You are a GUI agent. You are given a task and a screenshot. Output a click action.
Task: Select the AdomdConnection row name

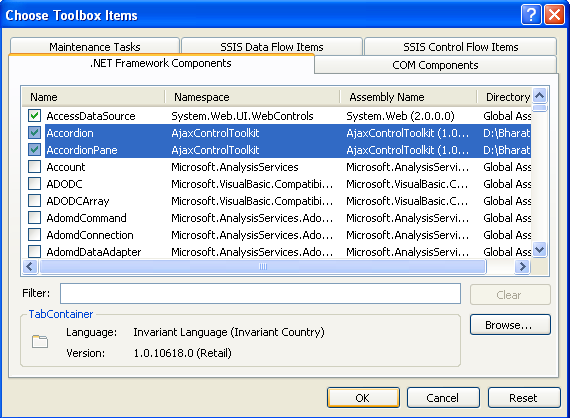pyautogui.click(x=90, y=235)
